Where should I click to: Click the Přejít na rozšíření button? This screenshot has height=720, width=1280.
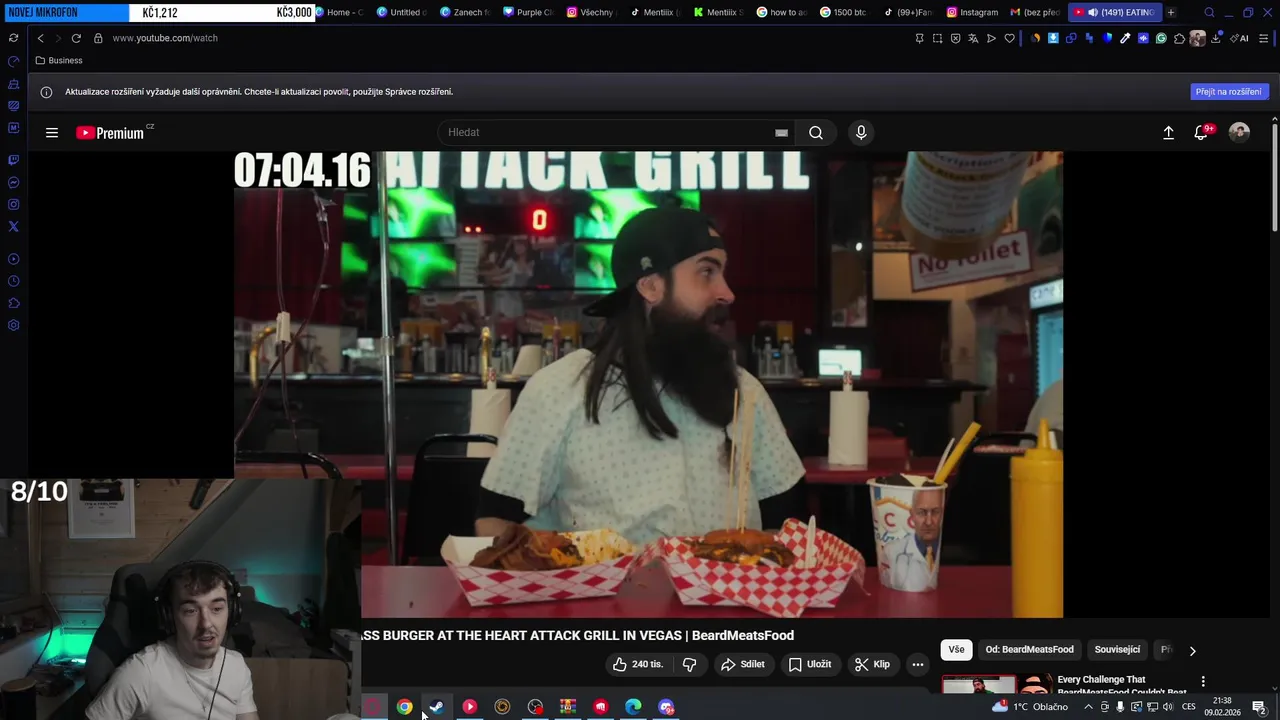pos(1229,92)
